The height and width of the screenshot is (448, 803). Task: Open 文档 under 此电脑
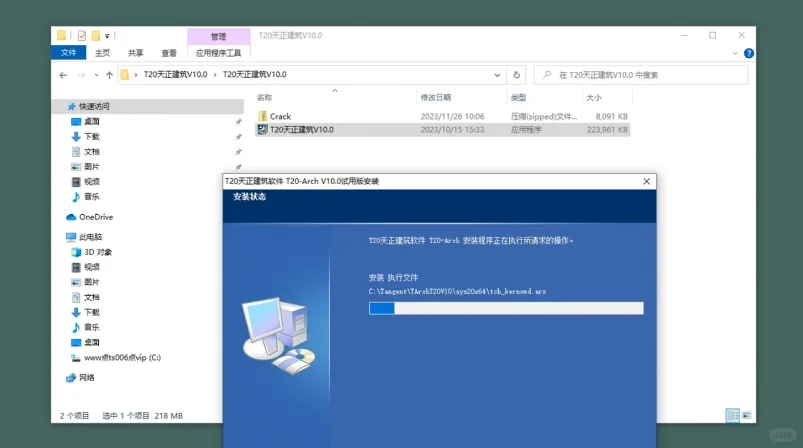pos(92,297)
